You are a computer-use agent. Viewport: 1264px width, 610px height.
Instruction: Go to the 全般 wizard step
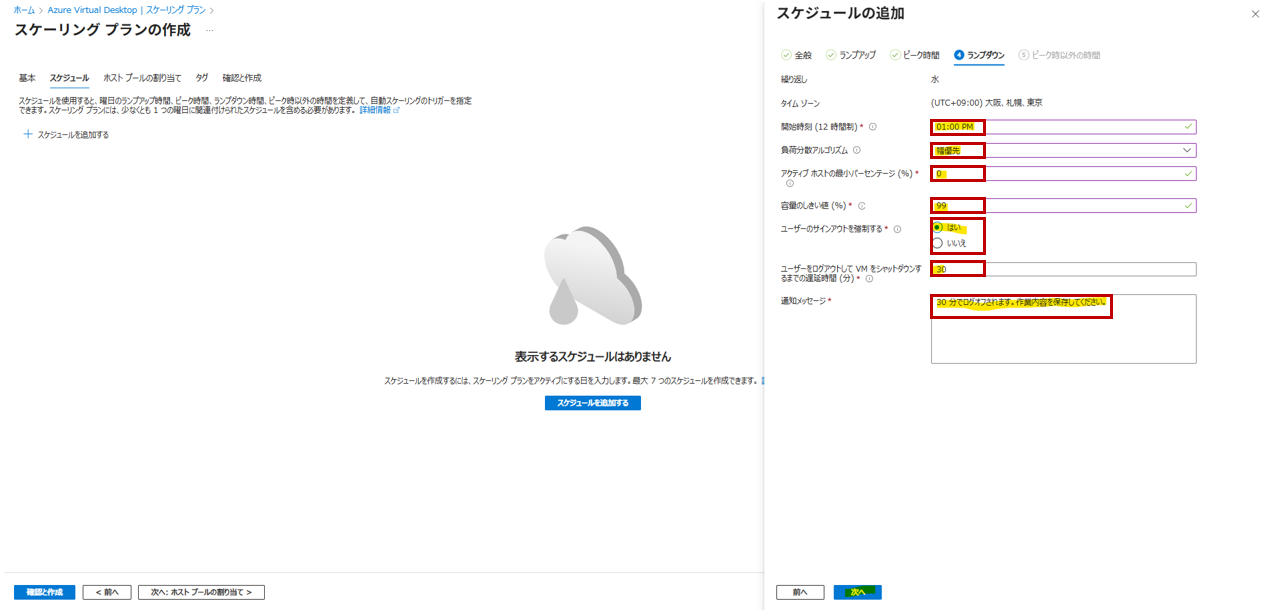(x=796, y=55)
